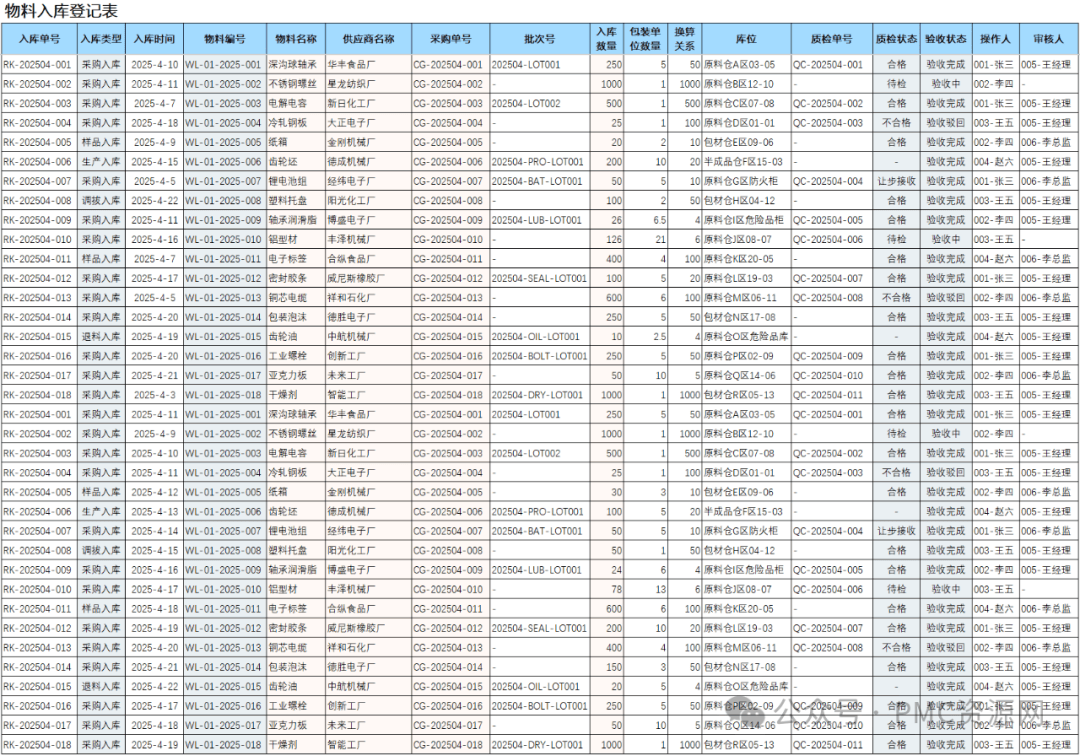Click 待检 in the 2025-4-16 row

pyautogui.click(x=896, y=240)
